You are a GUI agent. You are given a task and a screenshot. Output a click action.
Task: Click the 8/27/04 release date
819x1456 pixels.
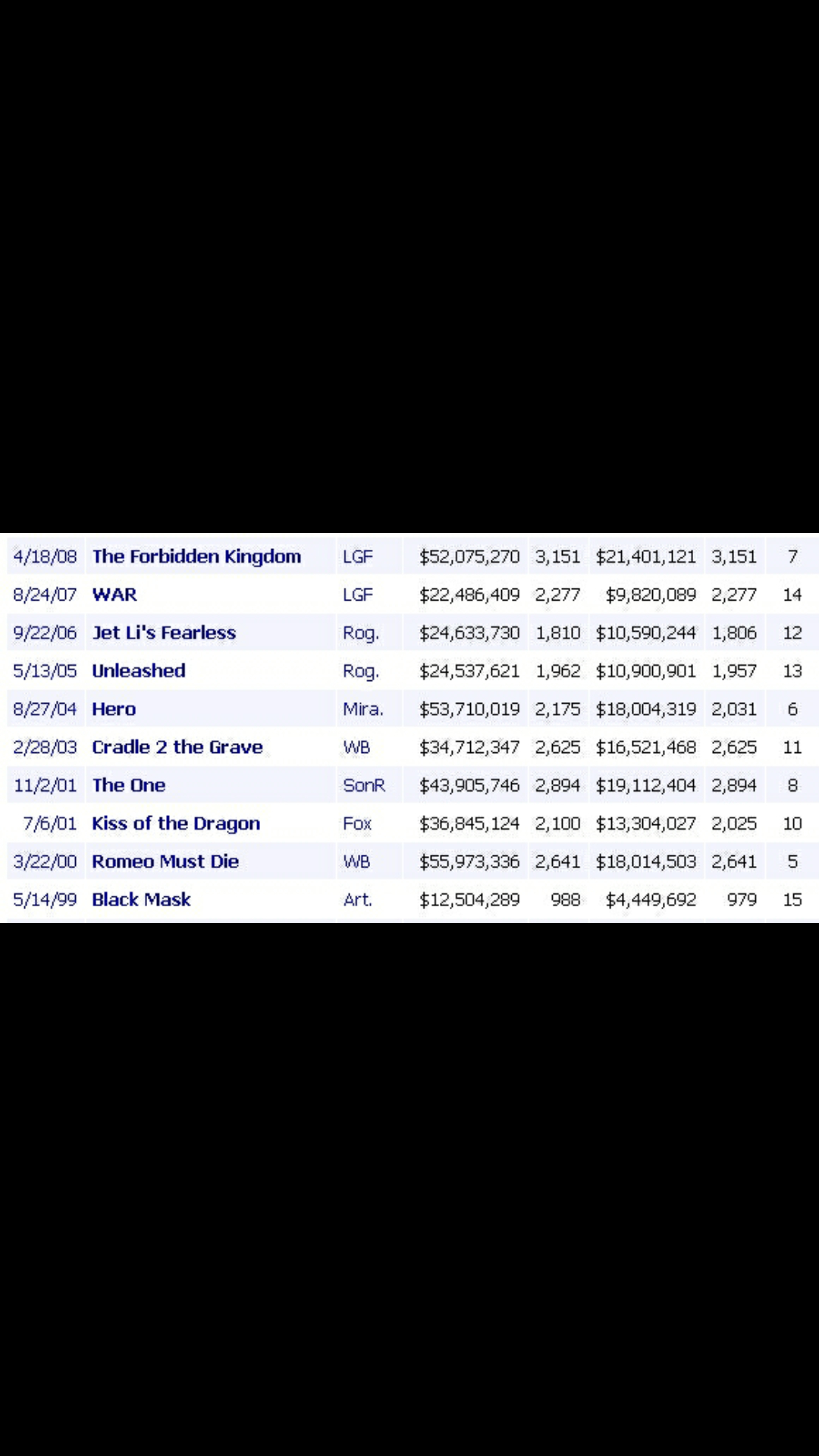pos(45,709)
